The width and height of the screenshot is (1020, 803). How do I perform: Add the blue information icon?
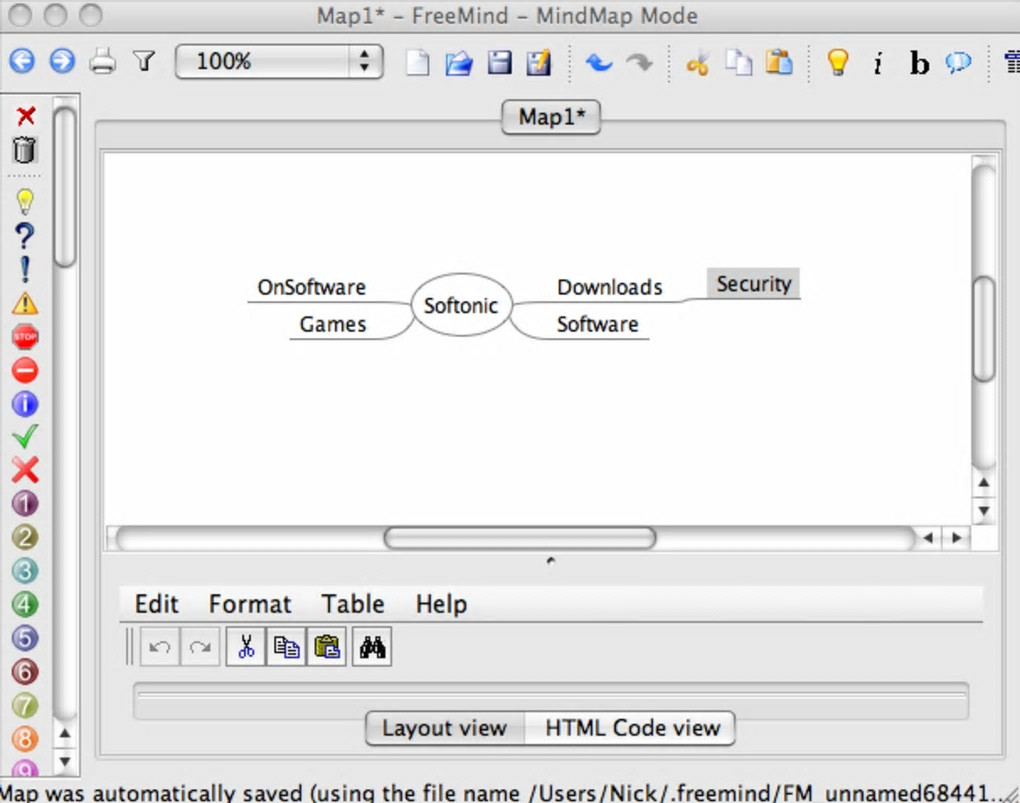pos(25,404)
